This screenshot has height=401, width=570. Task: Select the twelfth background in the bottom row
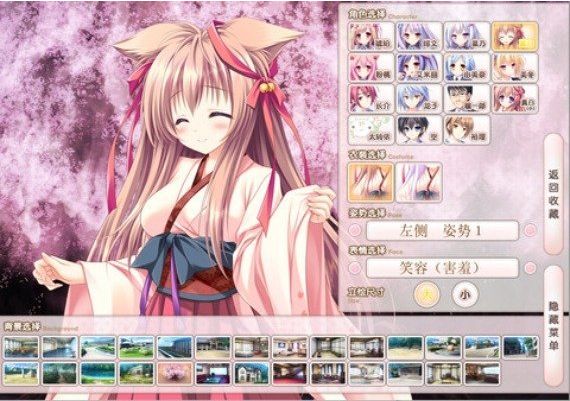(x=443, y=374)
